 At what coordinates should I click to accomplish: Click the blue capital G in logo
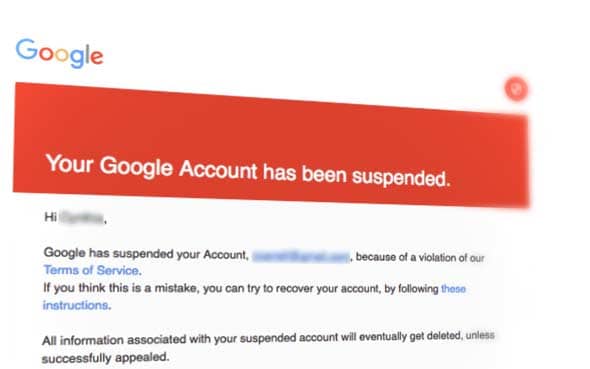(x=26, y=49)
